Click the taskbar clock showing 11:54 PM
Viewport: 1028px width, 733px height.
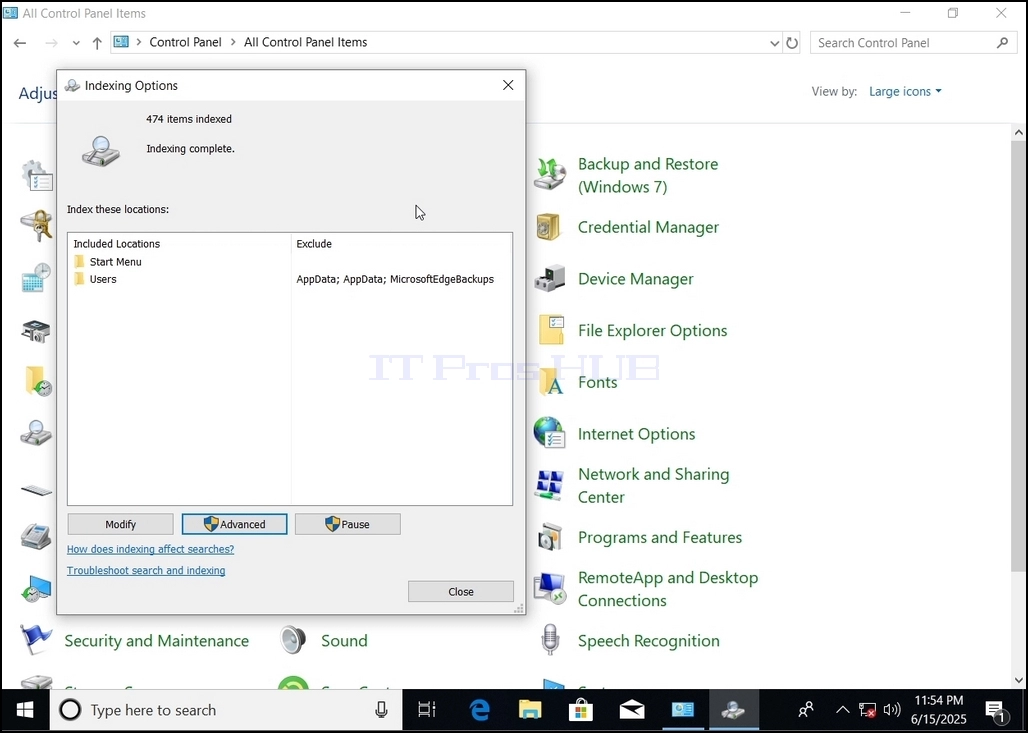point(939,710)
